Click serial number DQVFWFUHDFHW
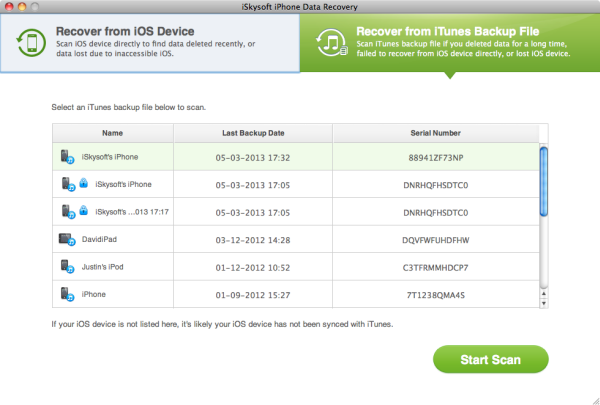Screen dimensions: 600x405 pyautogui.click(x=436, y=240)
